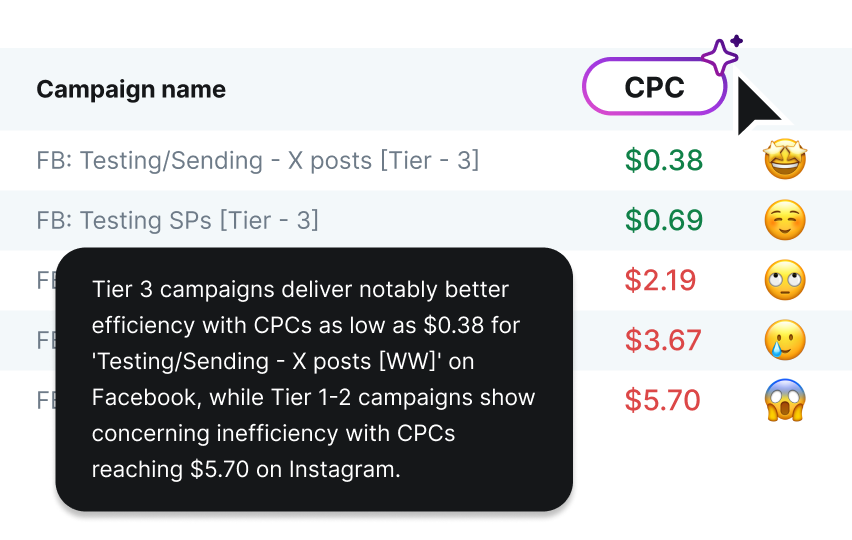Select the smiling emoji beside $0.69
This screenshot has height=540, width=852.
point(785,220)
